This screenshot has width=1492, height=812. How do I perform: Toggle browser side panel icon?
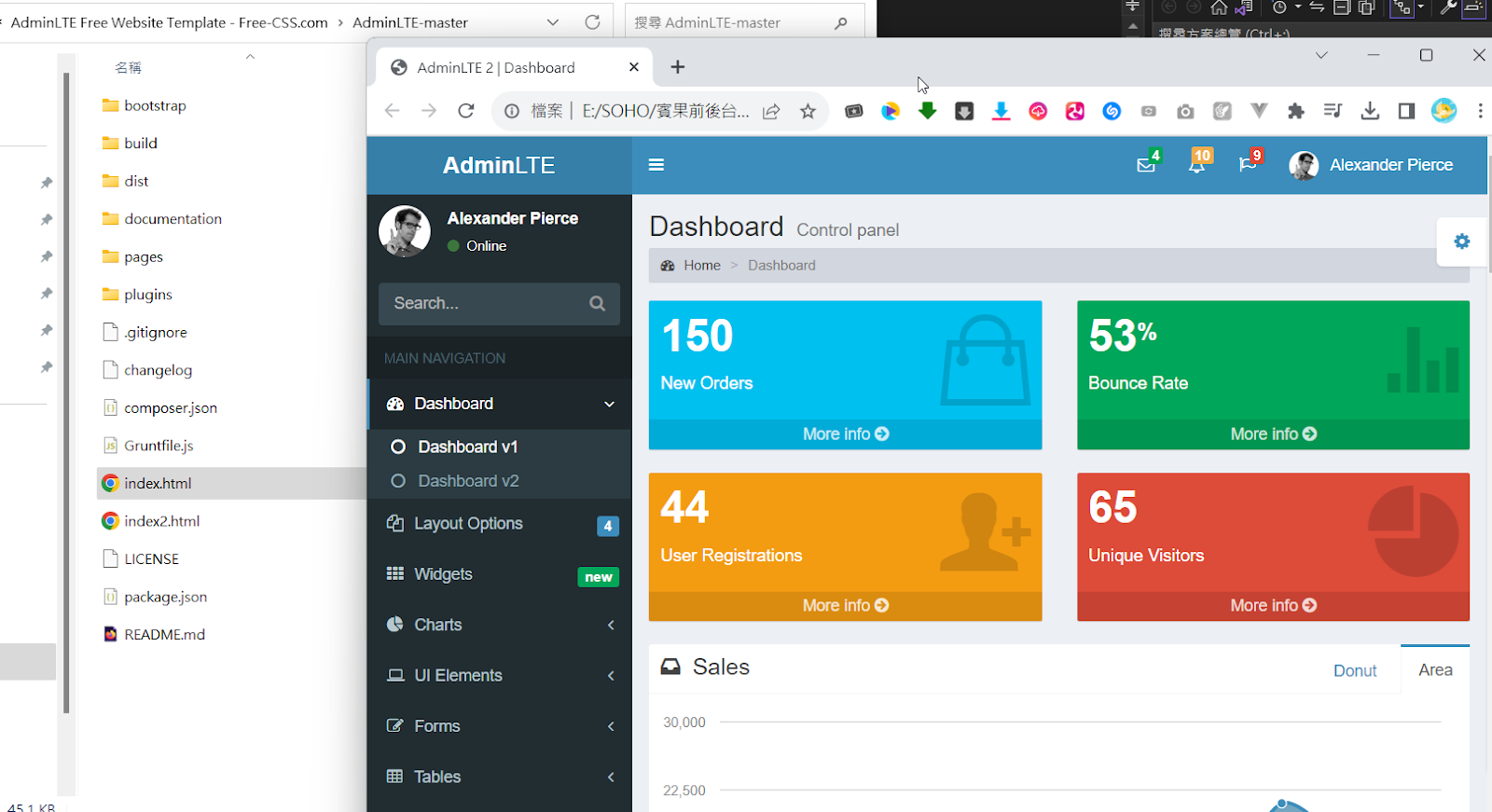[1406, 111]
